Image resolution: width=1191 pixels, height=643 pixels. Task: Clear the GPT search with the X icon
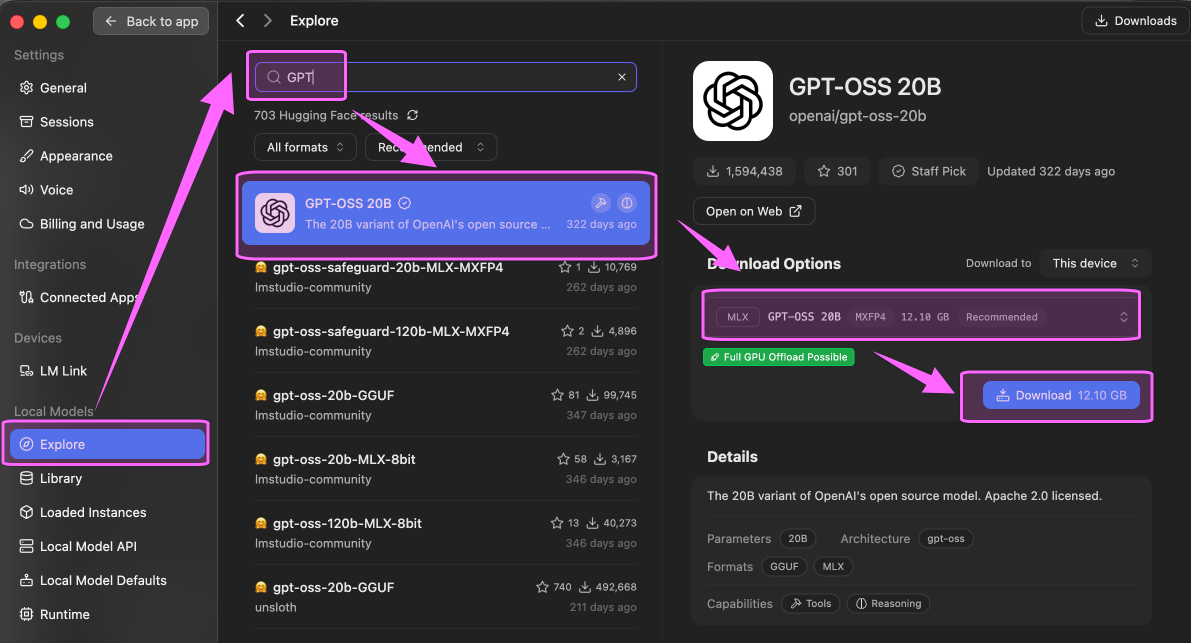(622, 77)
